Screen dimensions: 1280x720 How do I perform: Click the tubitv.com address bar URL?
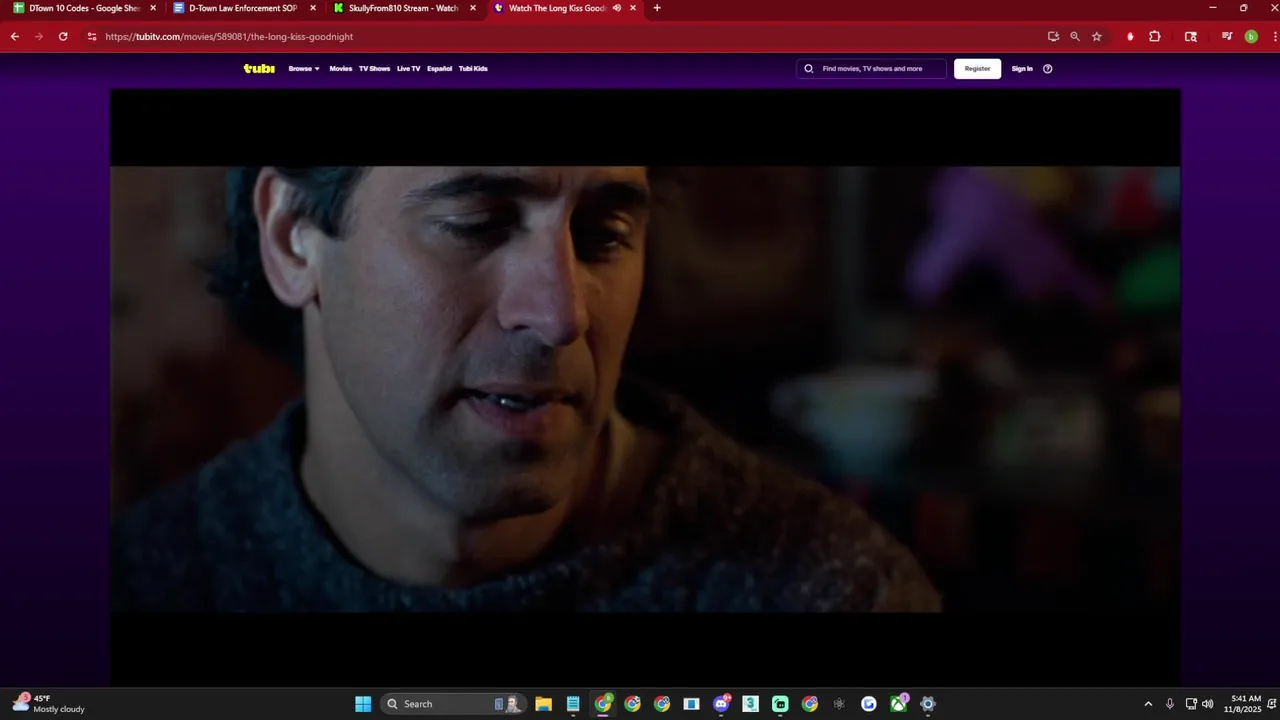coord(229,37)
